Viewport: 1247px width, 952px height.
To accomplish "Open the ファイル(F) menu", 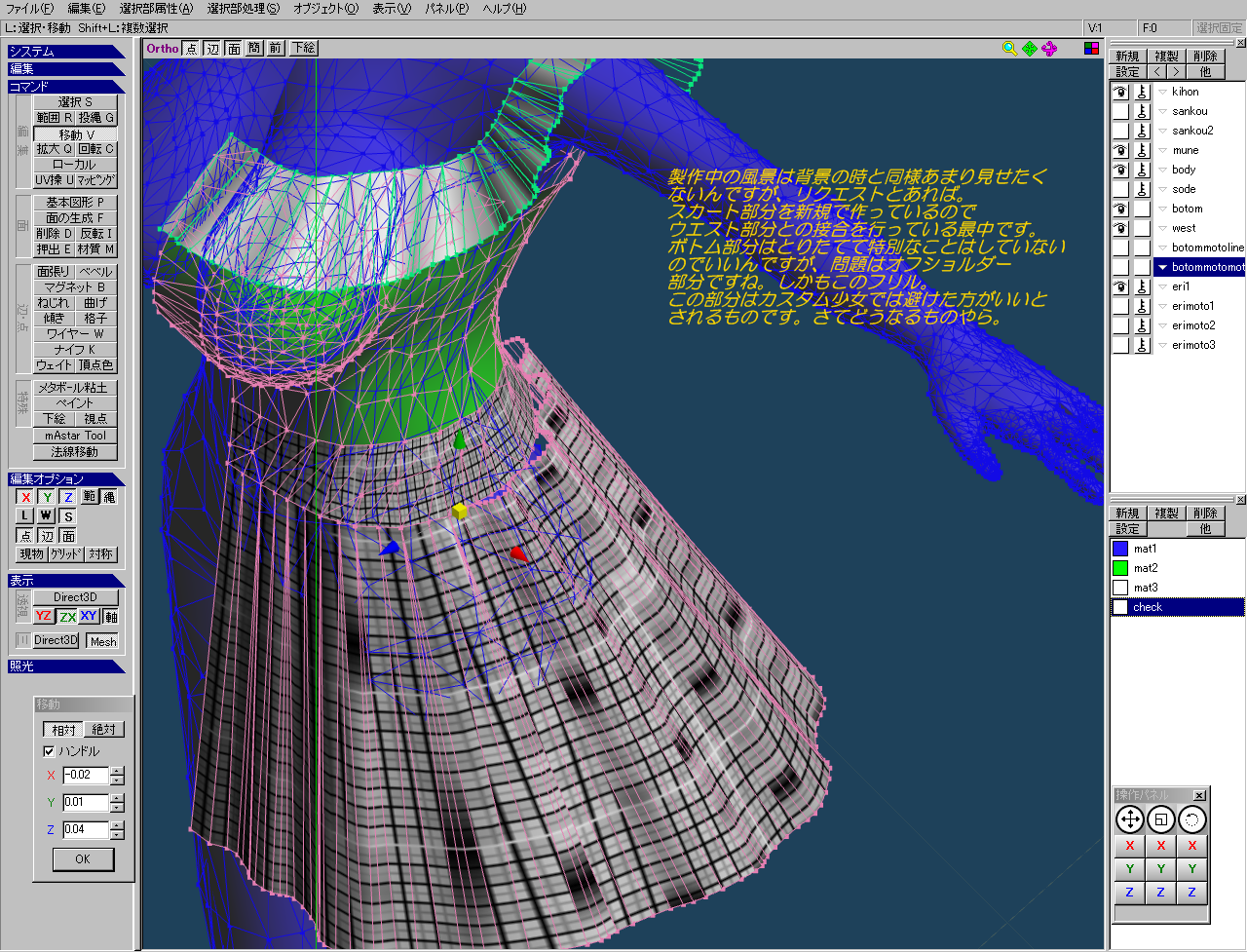I will (x=29, y=9).
